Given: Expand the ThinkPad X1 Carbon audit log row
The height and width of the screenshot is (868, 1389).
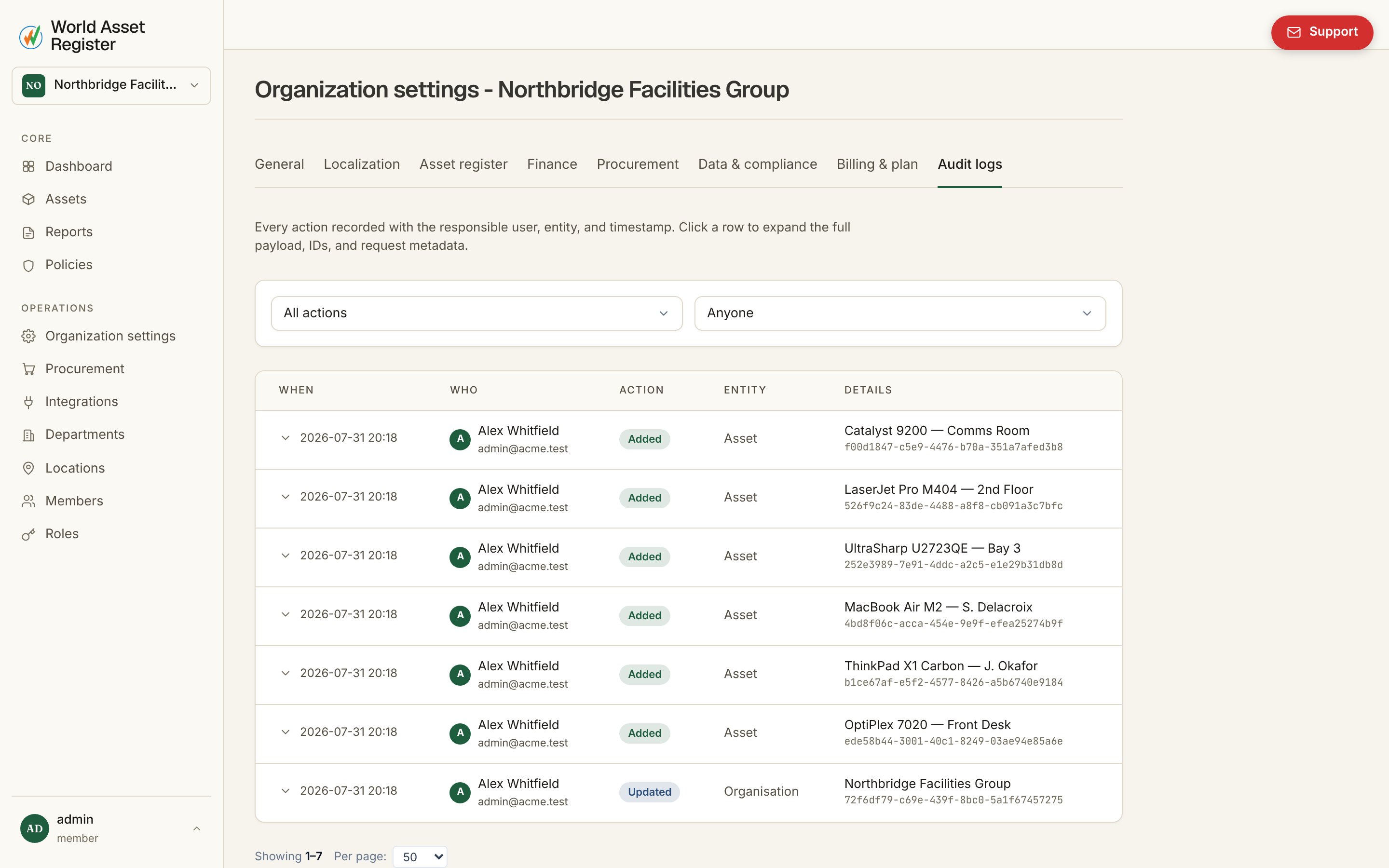Looking at the screenshot, I should [x=285, y=673].
